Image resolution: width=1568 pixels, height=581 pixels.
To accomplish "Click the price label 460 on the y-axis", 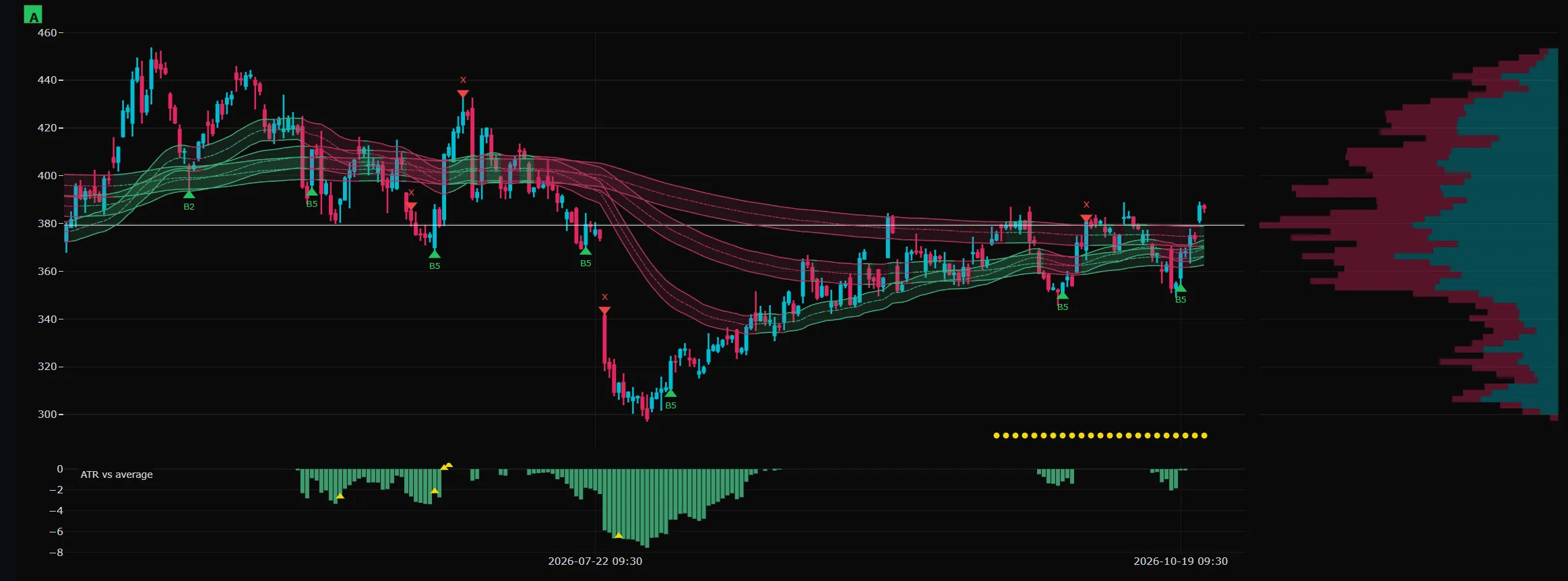I will tap(47, 32).
